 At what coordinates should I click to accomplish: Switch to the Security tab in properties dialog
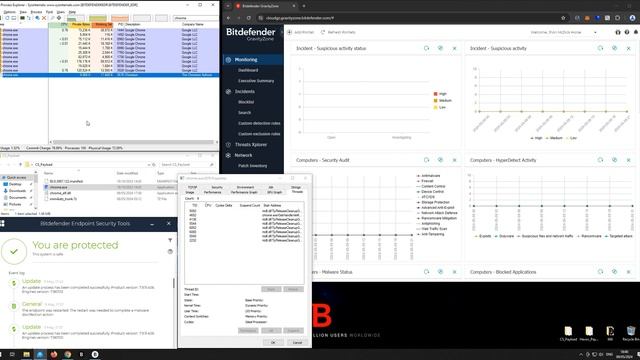click(217, 187)
